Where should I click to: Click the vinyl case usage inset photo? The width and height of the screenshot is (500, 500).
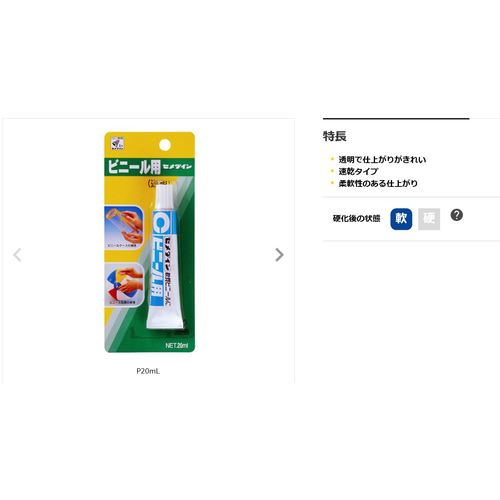click(x=124, y=228)
